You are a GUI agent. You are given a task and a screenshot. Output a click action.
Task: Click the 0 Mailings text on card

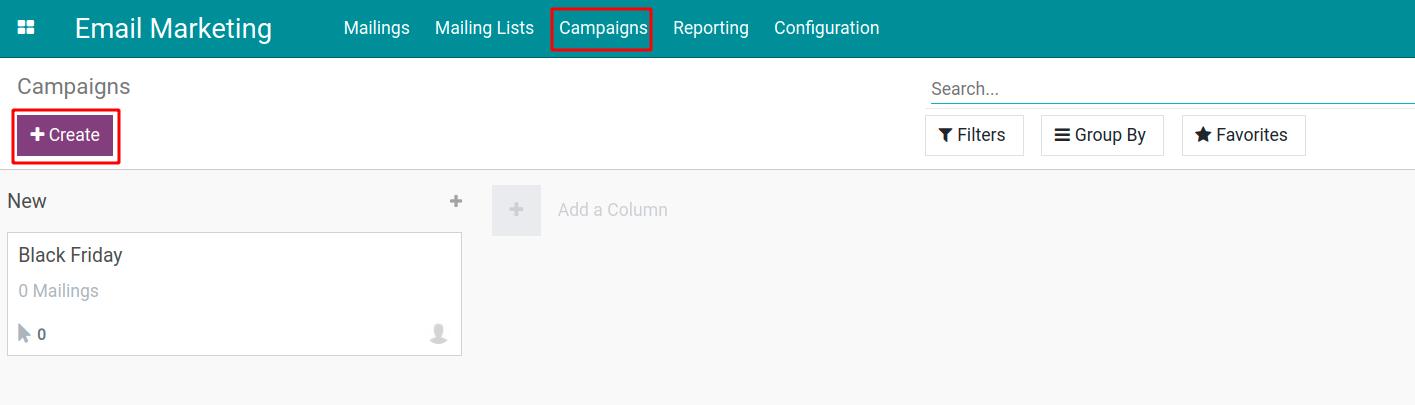pyautogui.click(x=59, y=292)
